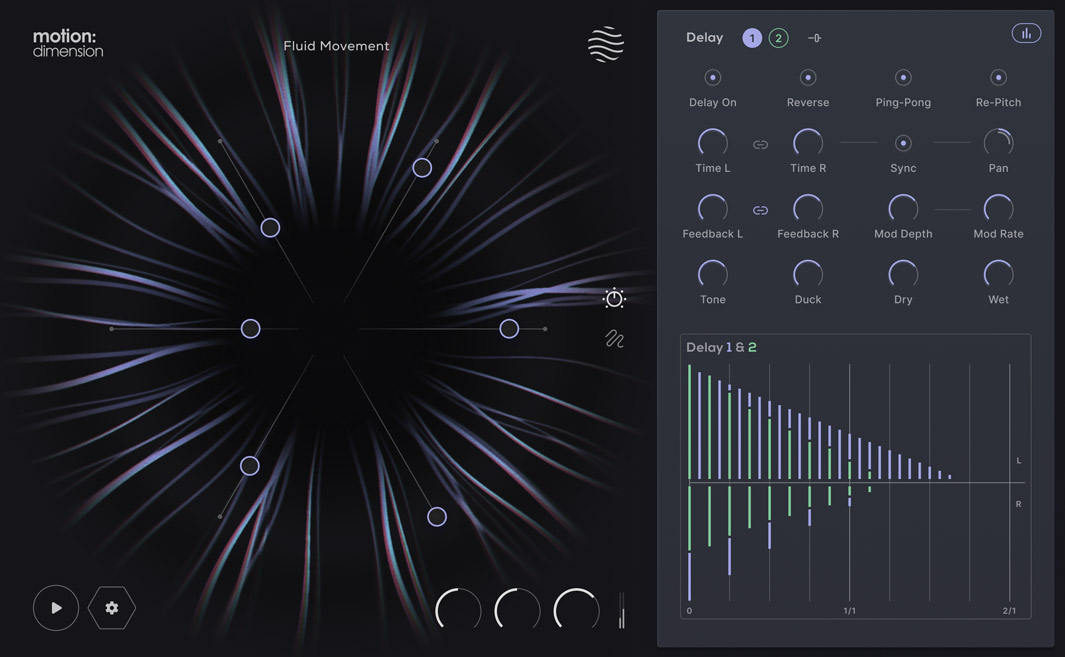Click the crossfader icon next to the Delay tabs
Viewport: 1065px width, 657px height.
tap(814, 37)
